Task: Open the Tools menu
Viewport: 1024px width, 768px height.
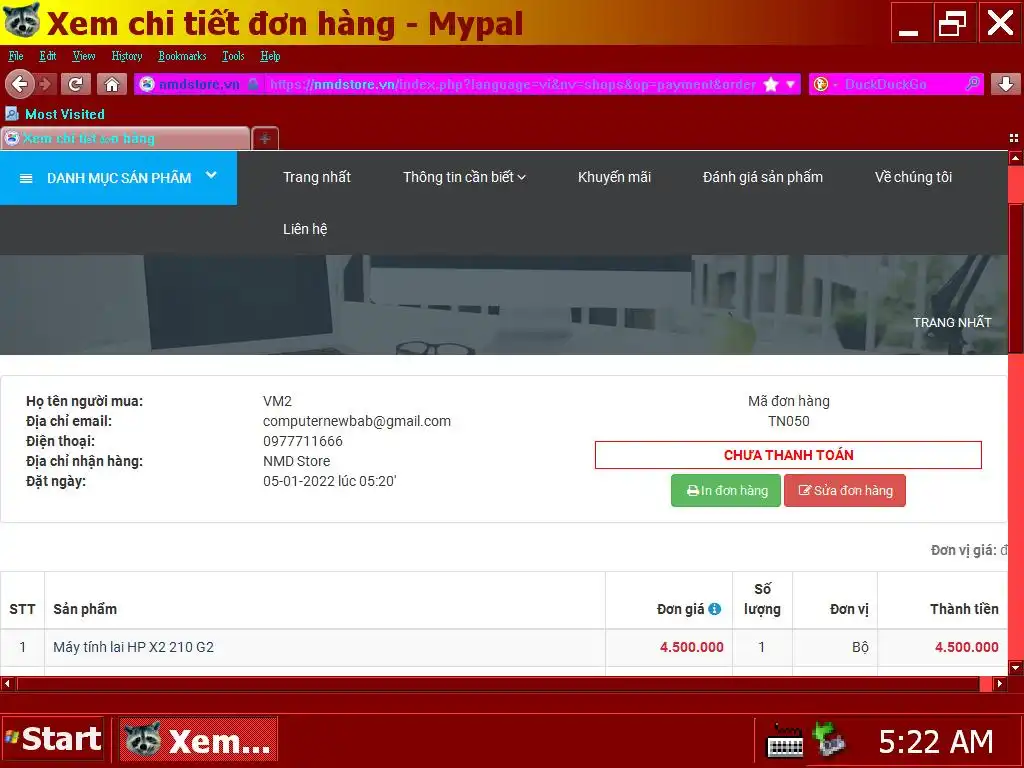Action: click(x=233, y=56)
